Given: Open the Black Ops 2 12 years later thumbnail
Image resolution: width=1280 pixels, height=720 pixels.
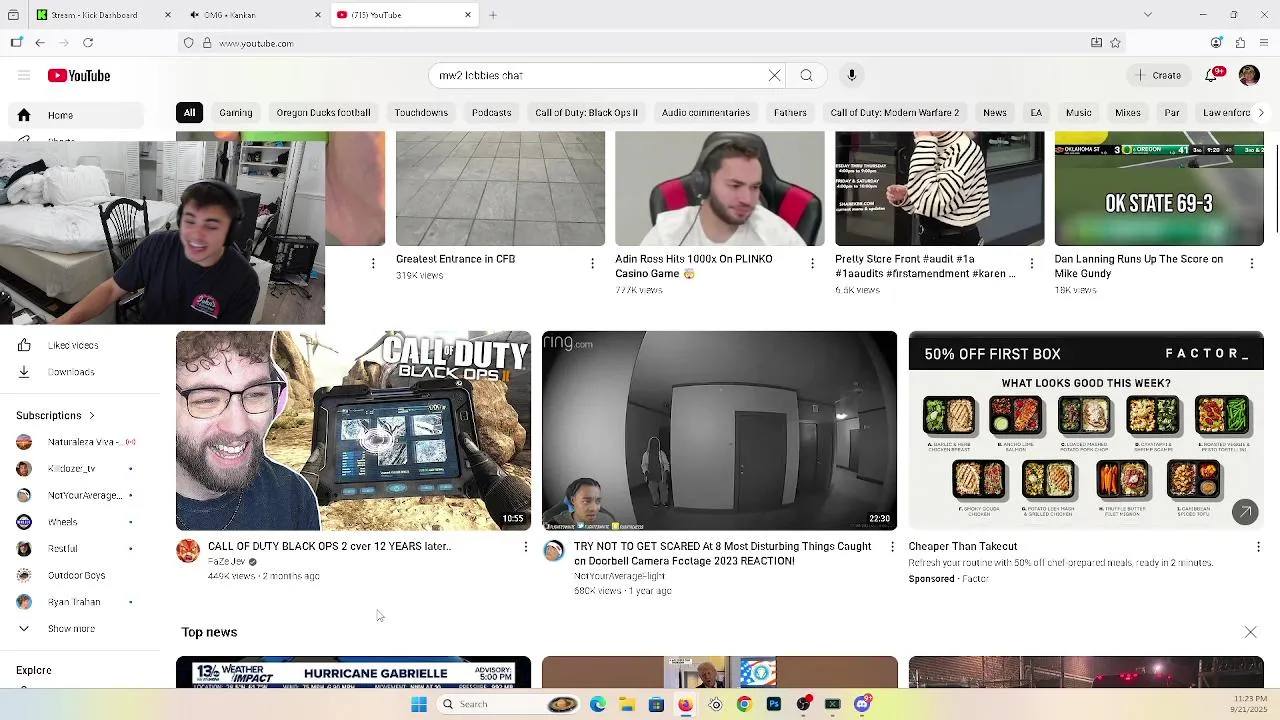Looking at the screenshot, I should coord(353,431).
